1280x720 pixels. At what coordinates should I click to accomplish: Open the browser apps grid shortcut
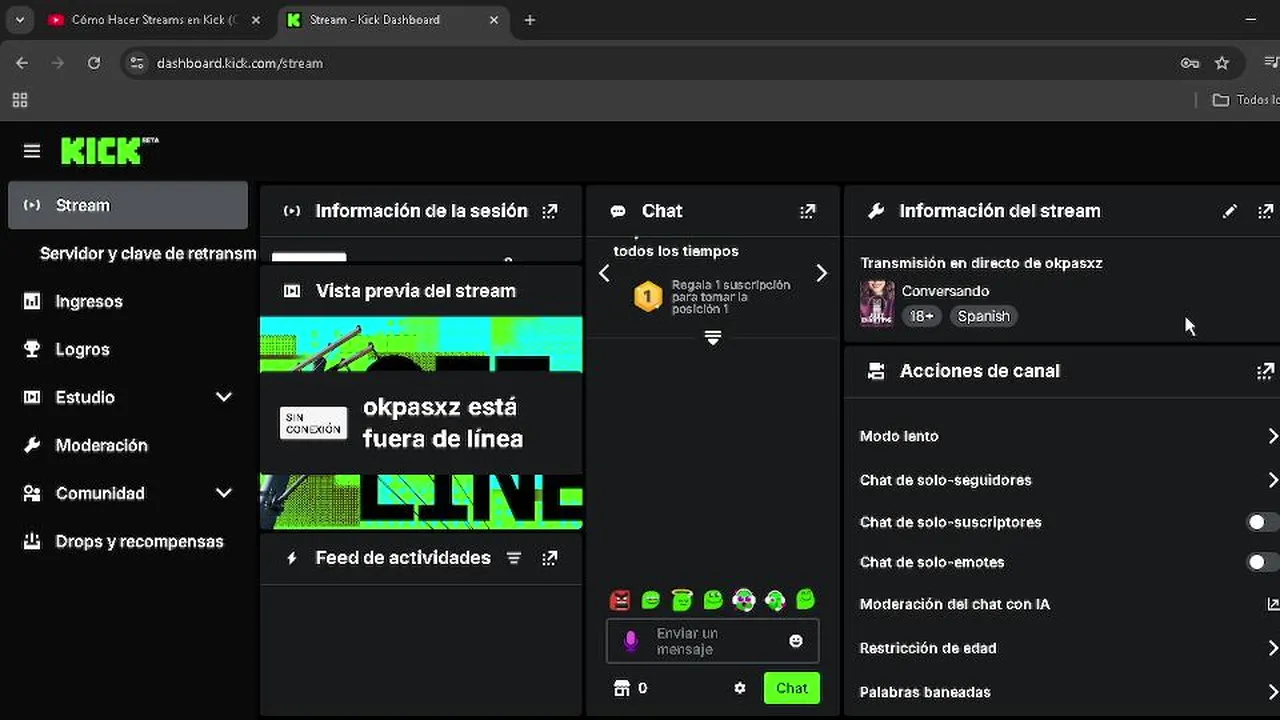coord(20,100)
